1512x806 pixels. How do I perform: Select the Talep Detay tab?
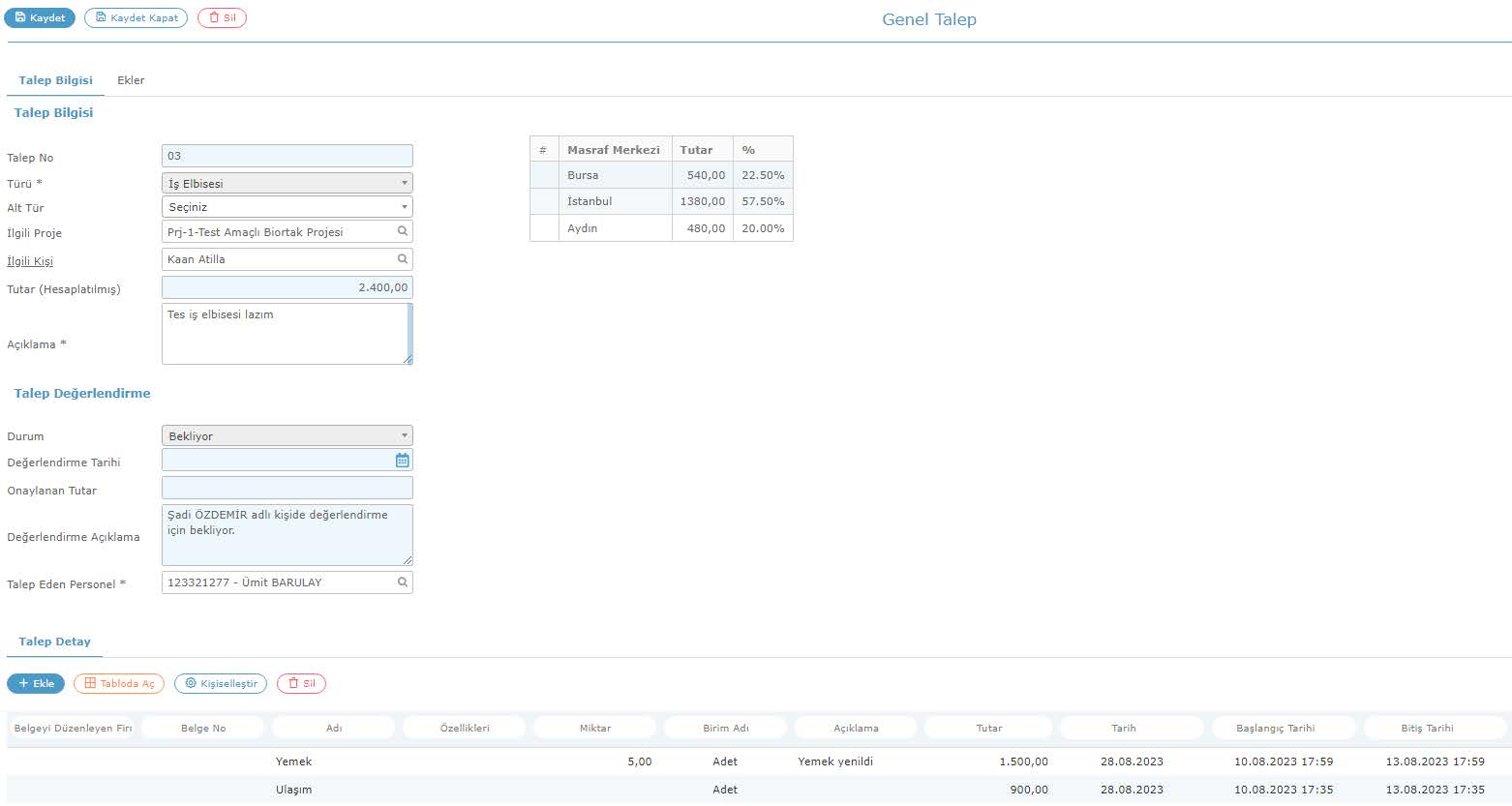(54, 642)
